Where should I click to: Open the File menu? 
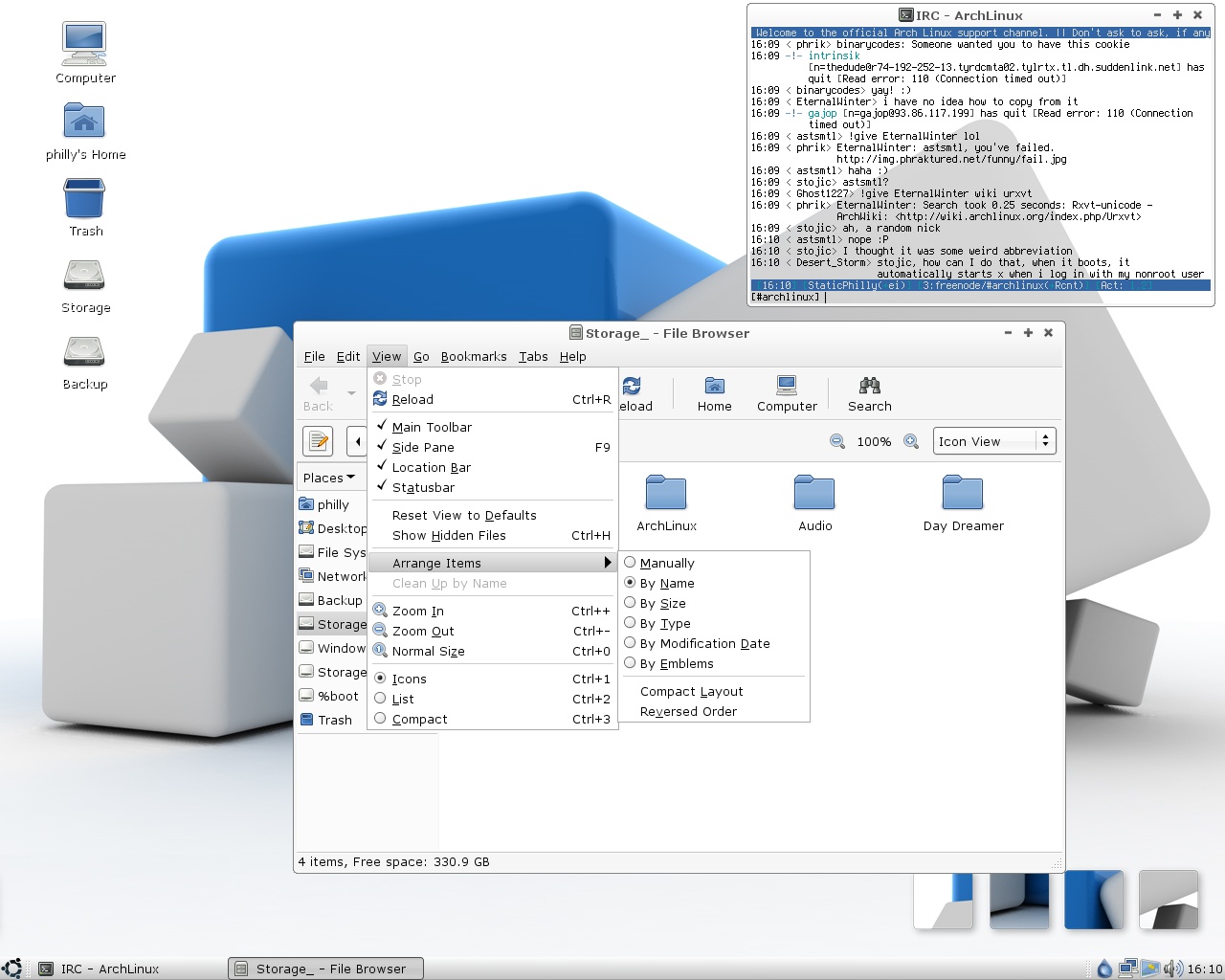point(314,356)
